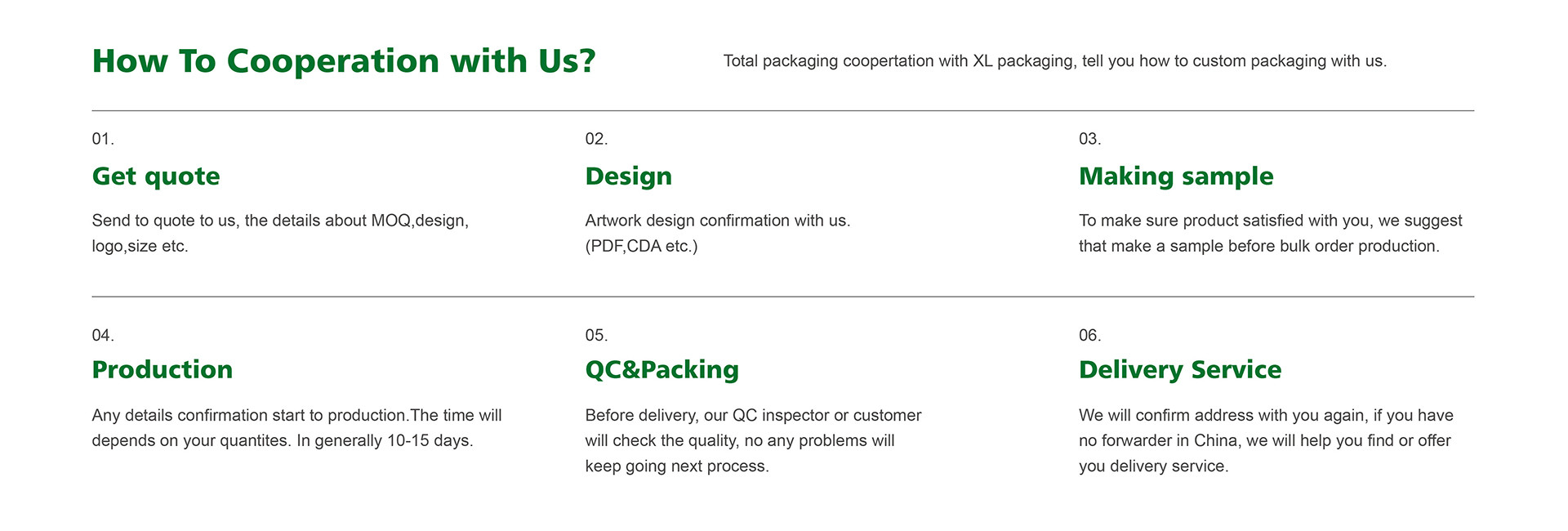Screen dimensions: 1568x531
Task: Select the 'Get quote' step title
Action: click(156, 176)
